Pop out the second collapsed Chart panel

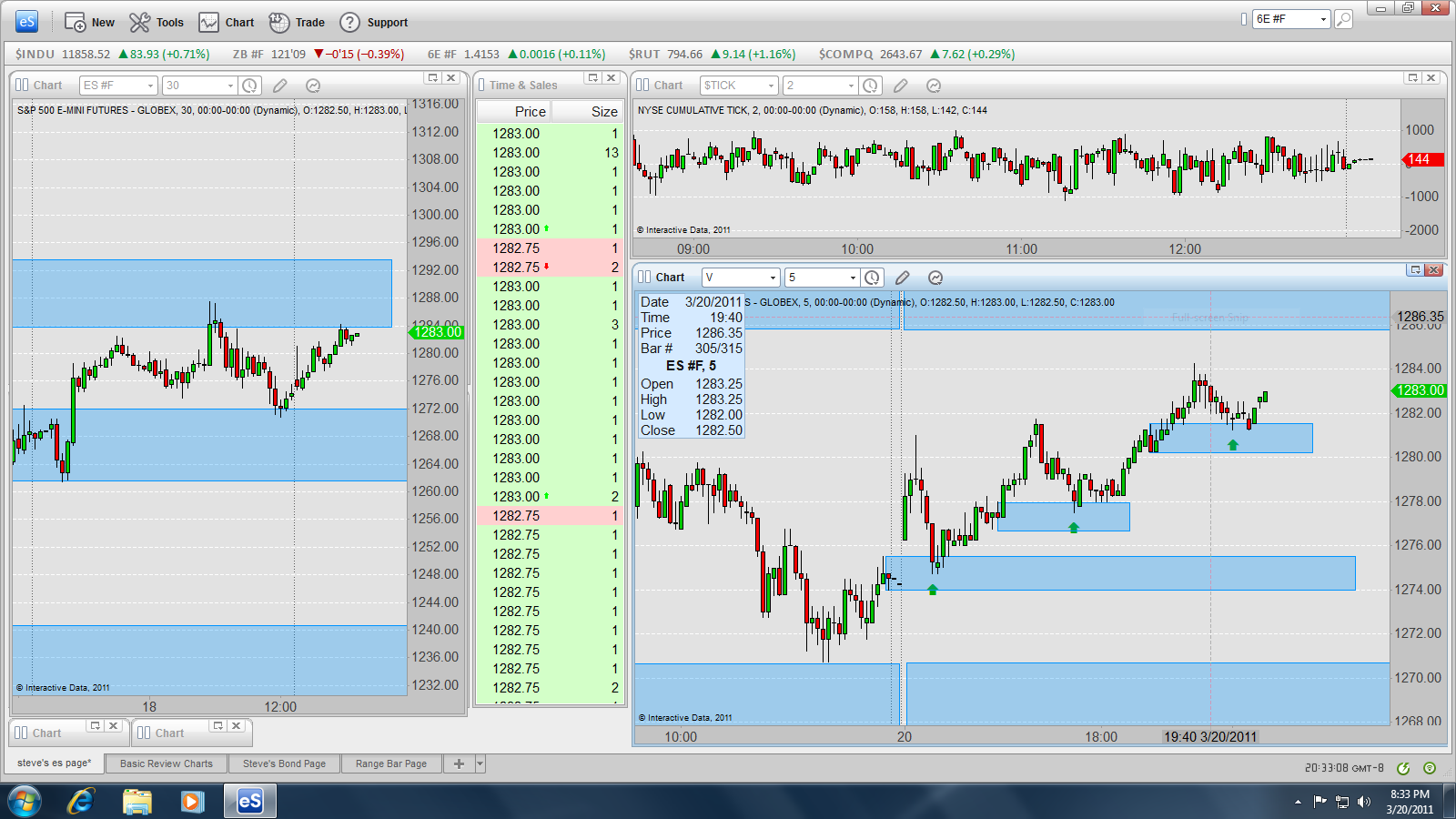click(x=217, y=726)
